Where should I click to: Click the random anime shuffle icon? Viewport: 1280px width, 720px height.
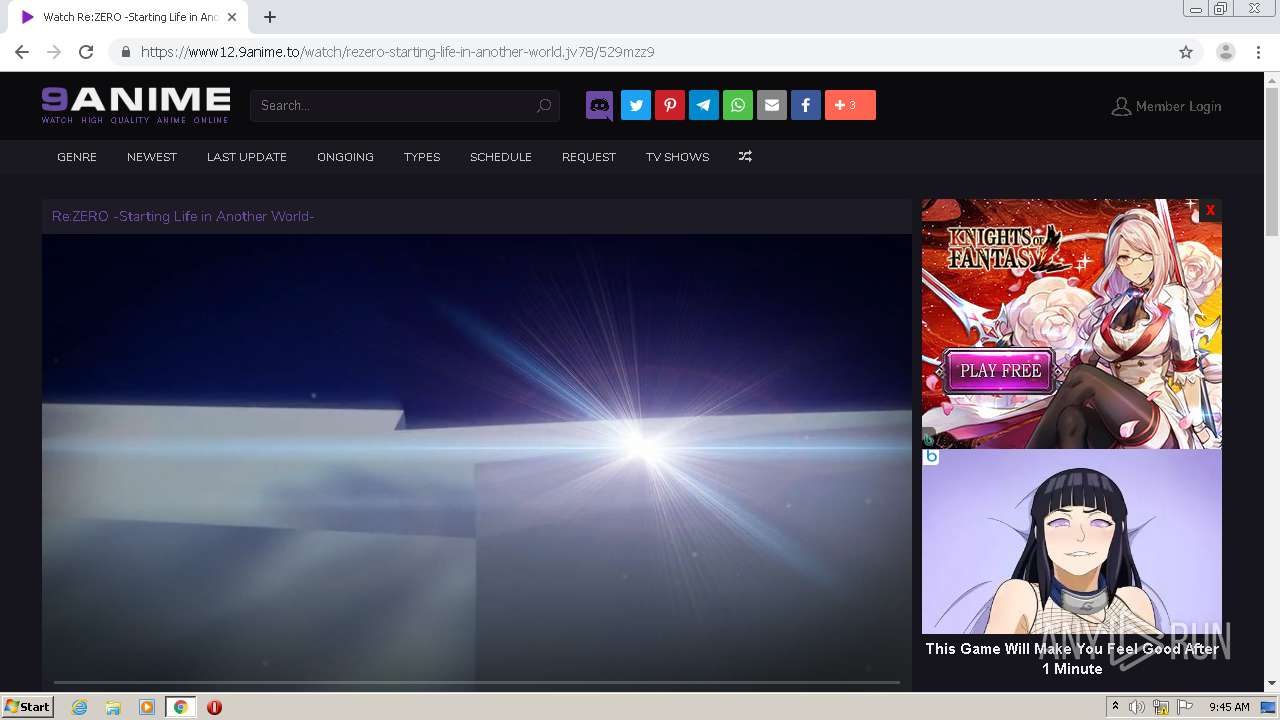(745, 157)
